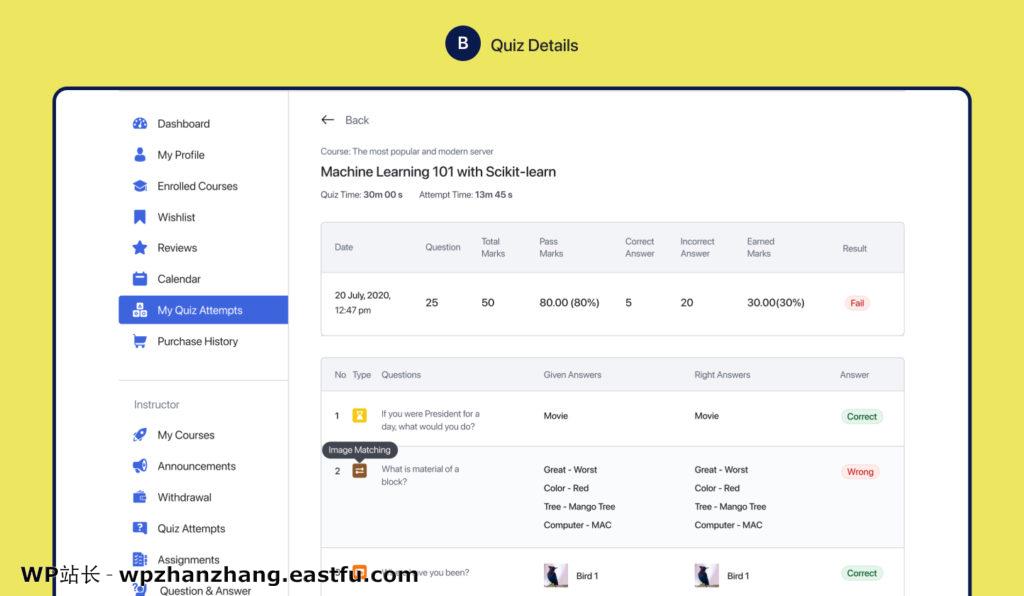Open the Question & Answer section
1024x596 pixels.
(139, 589)
